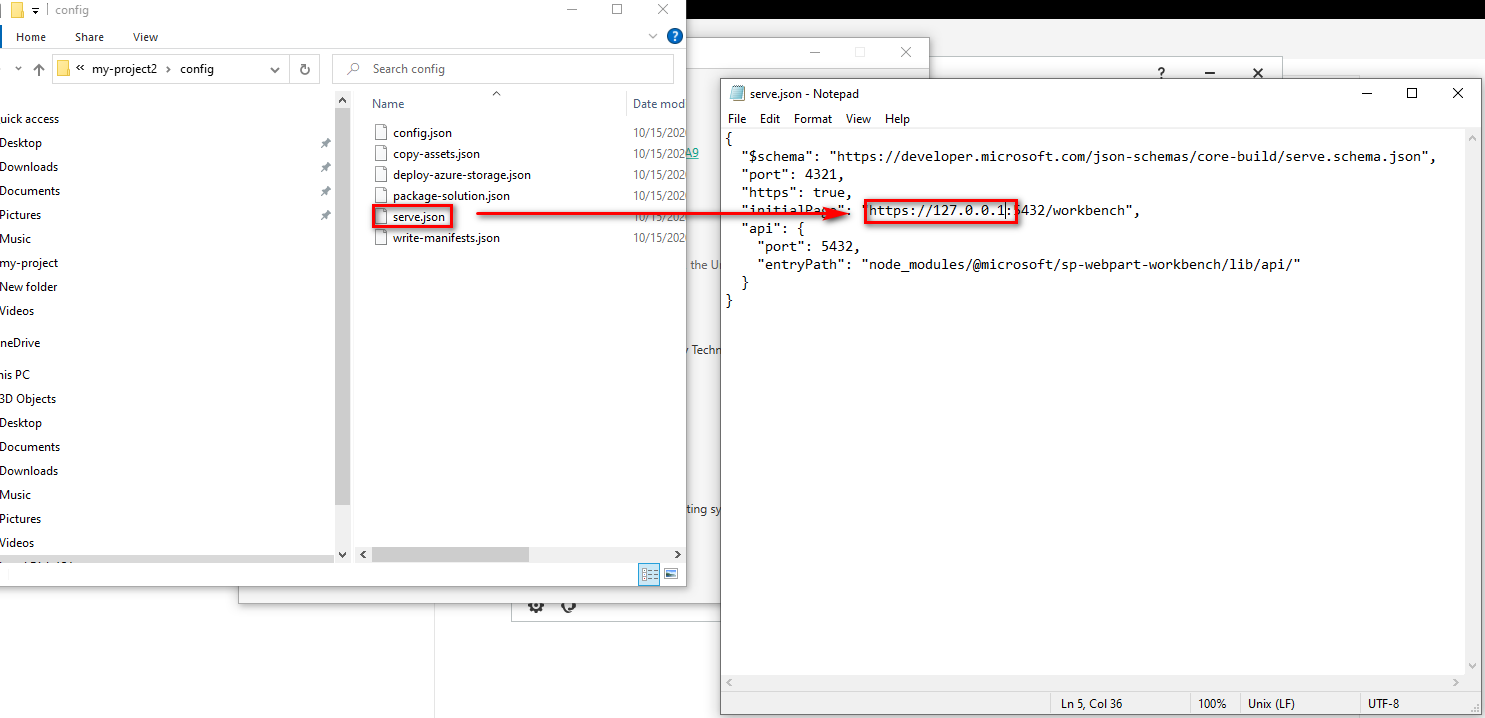This screenshot has width=1485, height=718.
Task: Unpin Desktop using its pin icon
Action: [325, 143]
